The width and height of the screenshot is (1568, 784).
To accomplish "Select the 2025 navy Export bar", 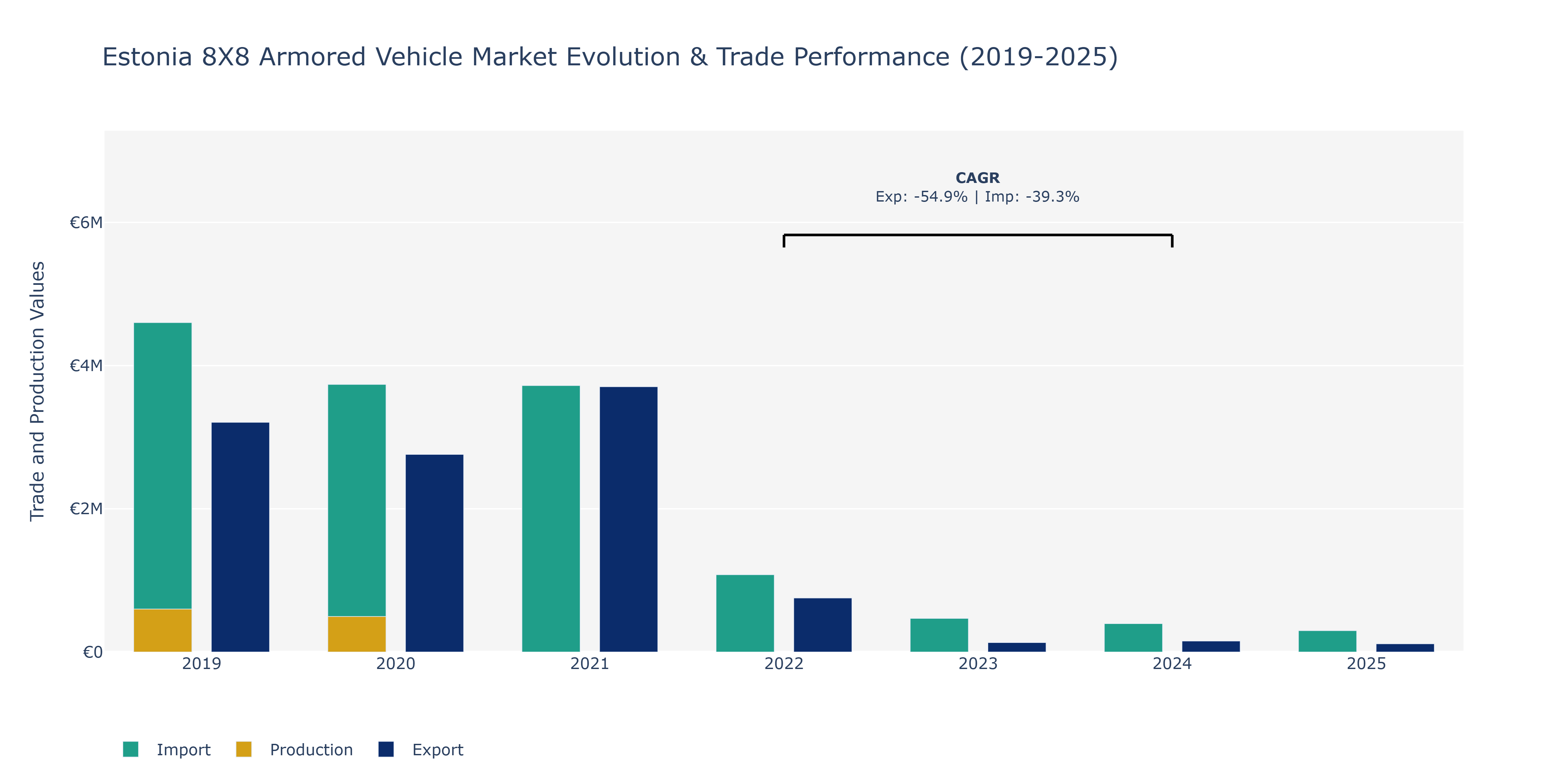I will [1405, 648].
